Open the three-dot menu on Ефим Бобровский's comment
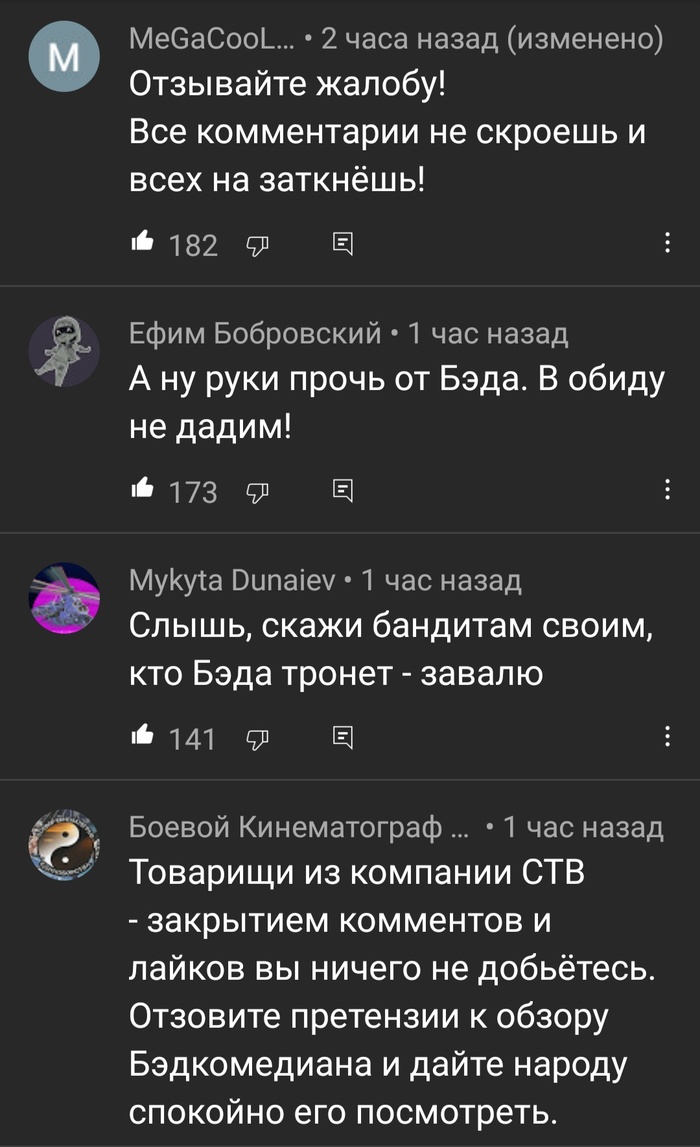 coord(667,489)
